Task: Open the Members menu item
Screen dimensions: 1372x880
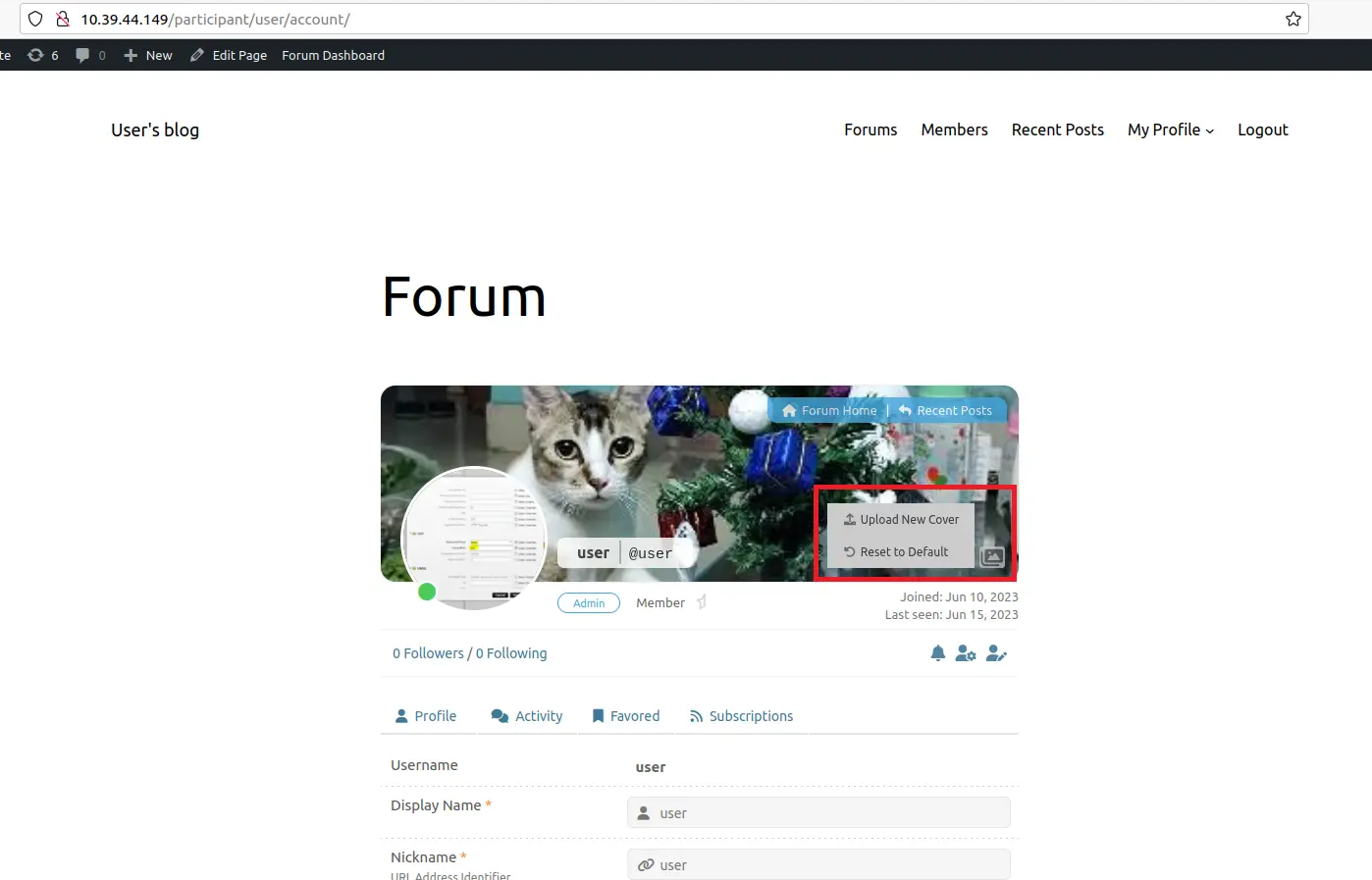Action: (x=954, y=129)
